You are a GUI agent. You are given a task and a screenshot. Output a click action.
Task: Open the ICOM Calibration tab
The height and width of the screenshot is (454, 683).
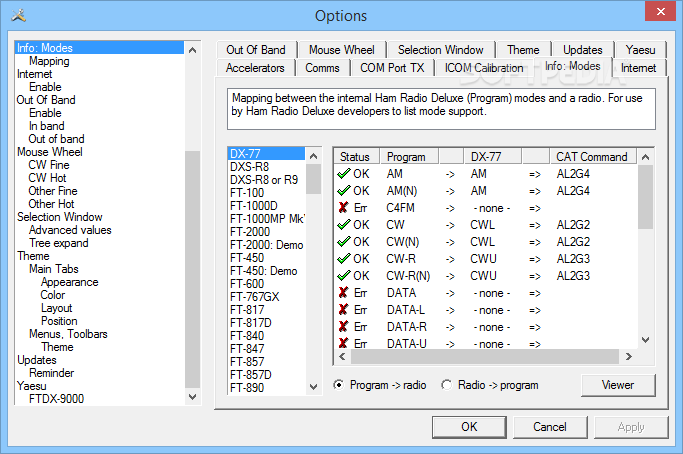[484, 68]
